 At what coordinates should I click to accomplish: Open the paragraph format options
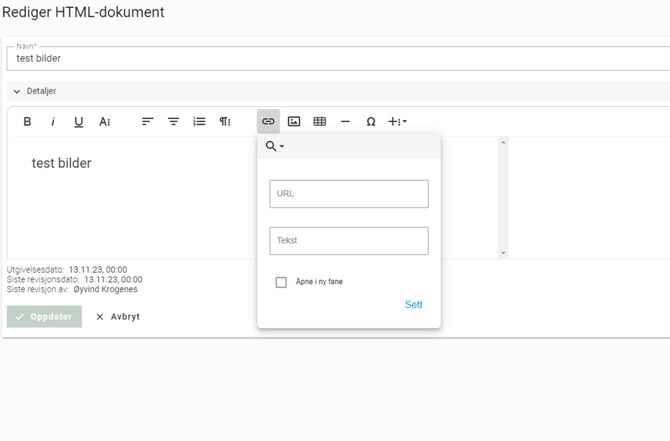(225, 122)
